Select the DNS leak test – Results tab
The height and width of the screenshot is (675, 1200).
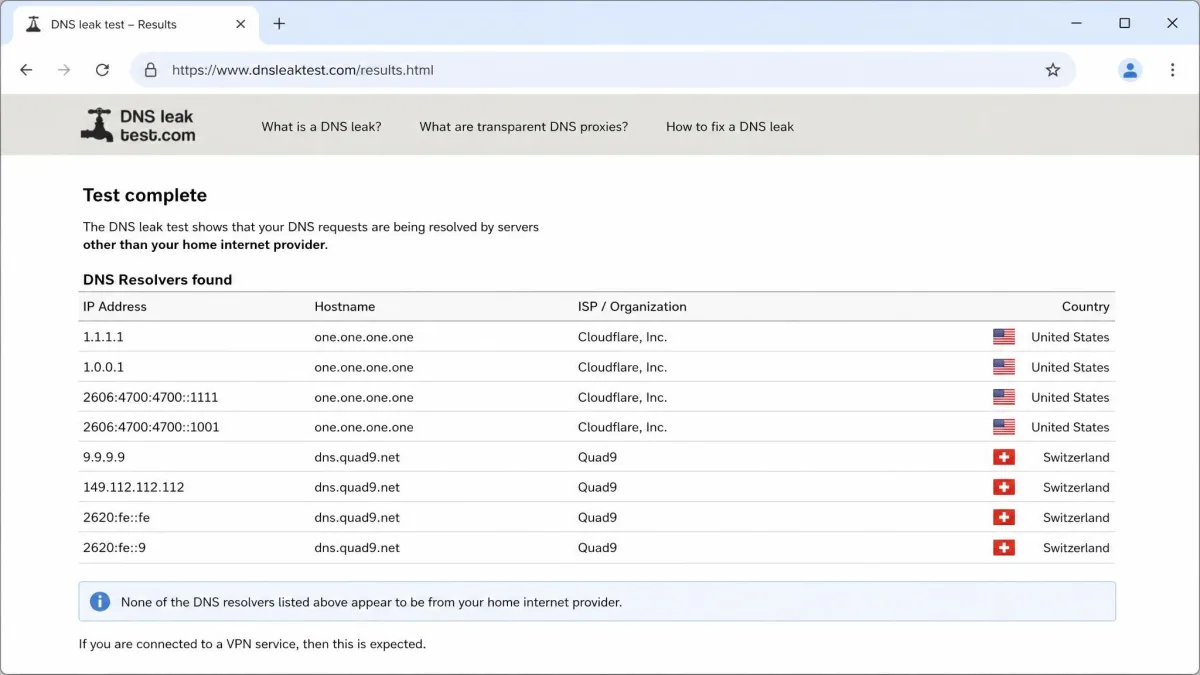pos(136,24)
